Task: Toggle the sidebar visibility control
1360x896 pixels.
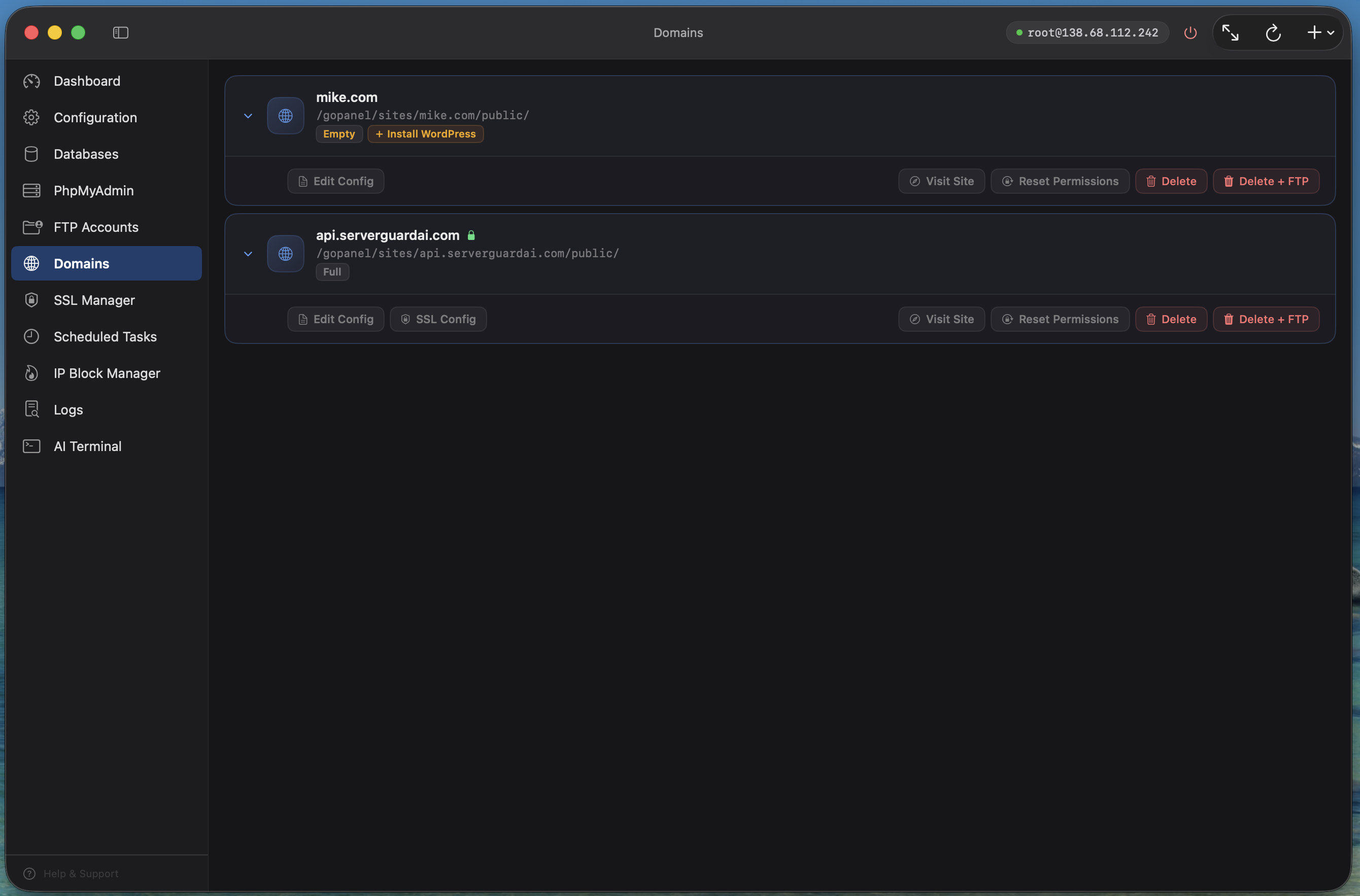Action: [x=120, y=32]
